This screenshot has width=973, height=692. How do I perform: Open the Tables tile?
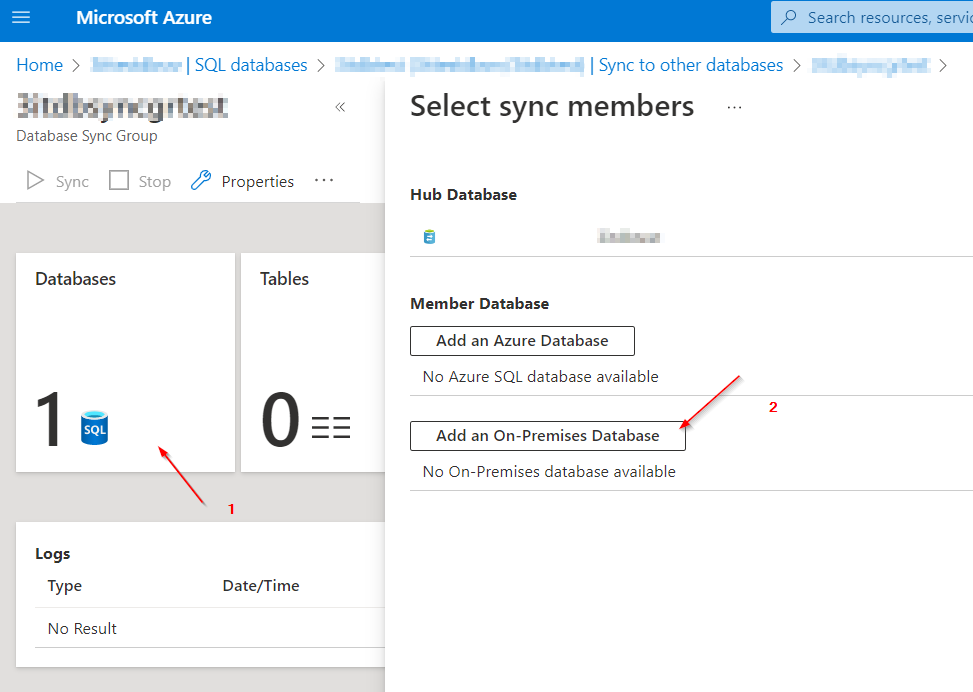(x=313, y=362)
